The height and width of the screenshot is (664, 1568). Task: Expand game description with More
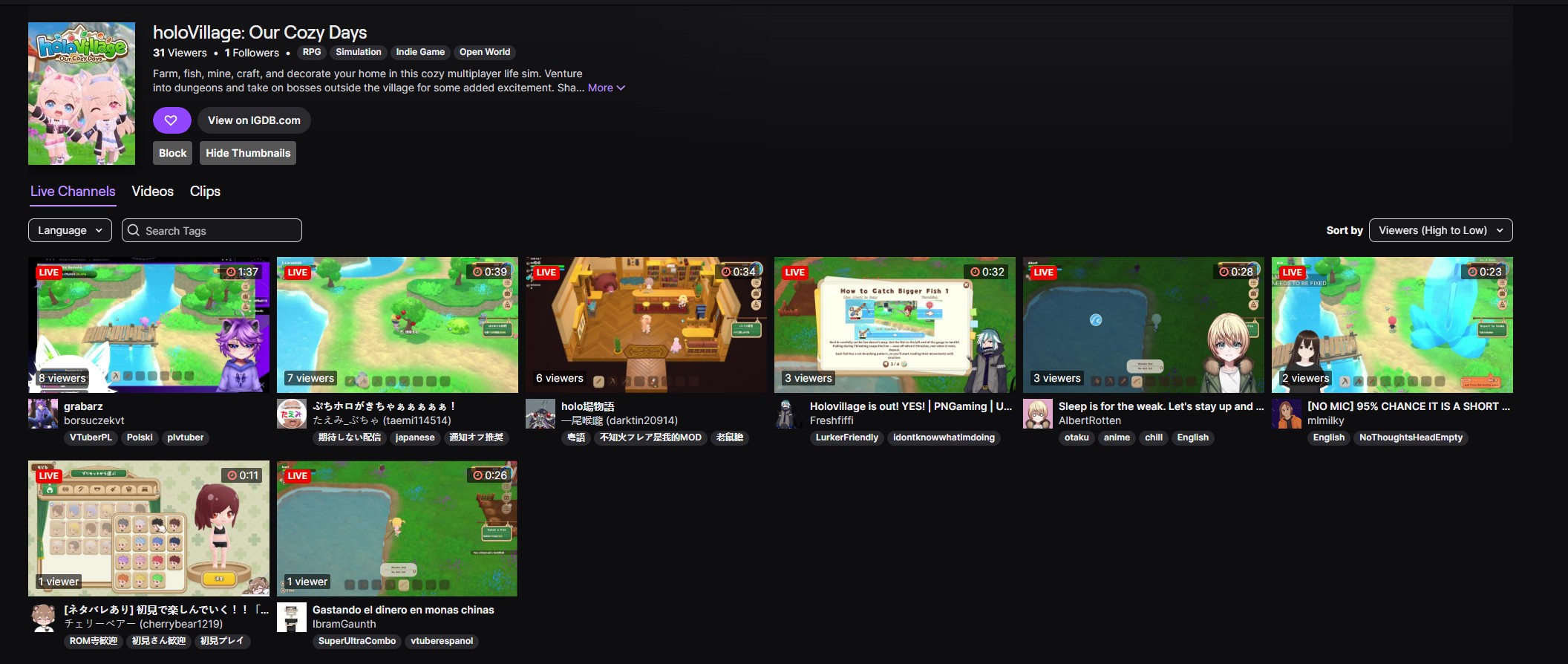click(x=607, y=88)
